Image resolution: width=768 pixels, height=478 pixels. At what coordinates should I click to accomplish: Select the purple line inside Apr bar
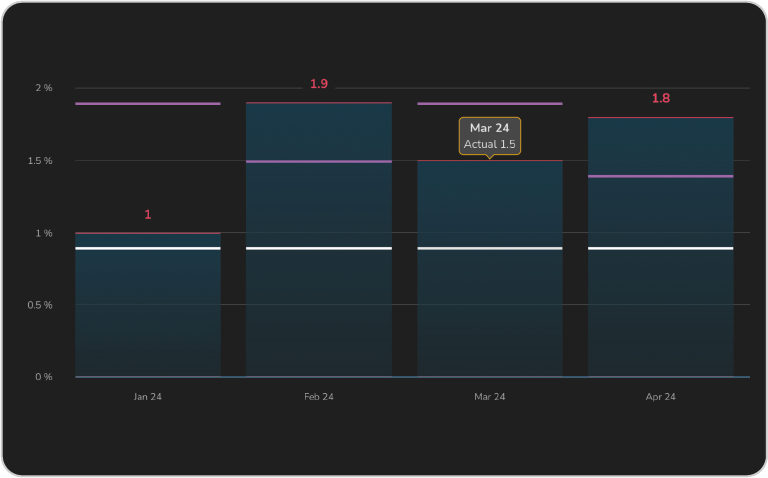661,176
